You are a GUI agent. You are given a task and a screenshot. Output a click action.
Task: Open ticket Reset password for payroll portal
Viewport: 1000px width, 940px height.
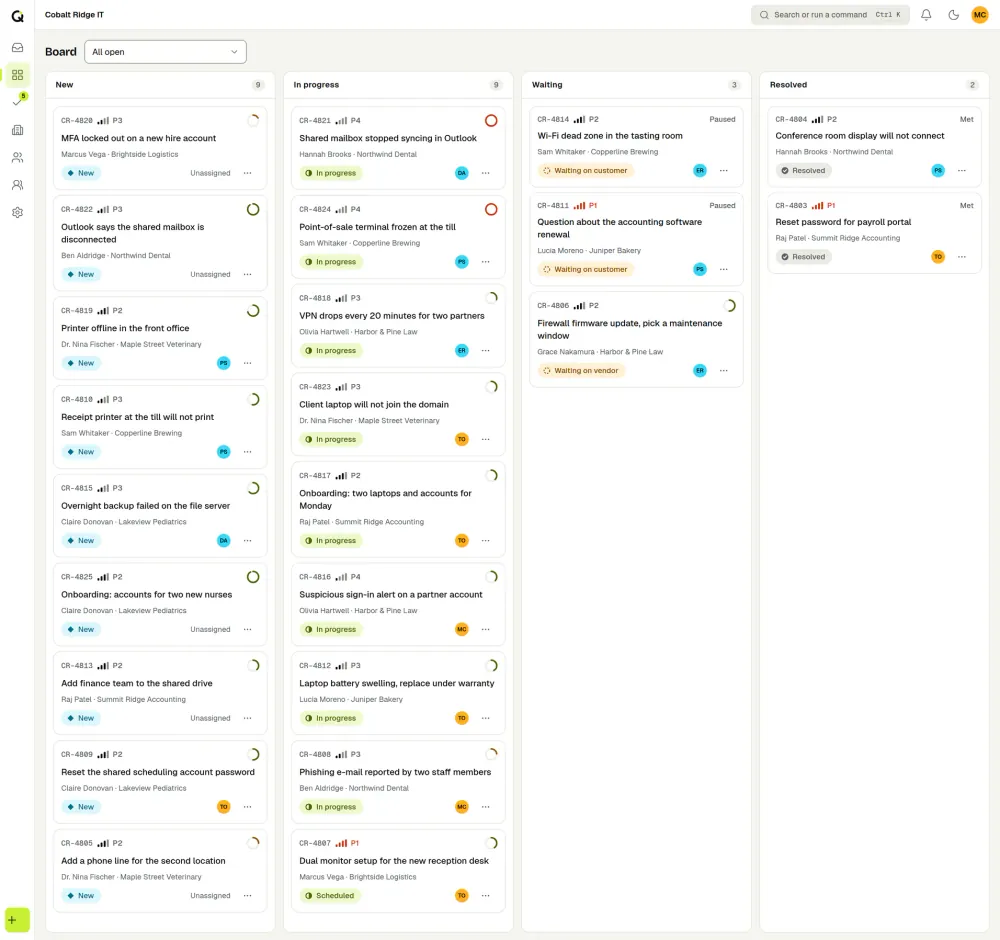[843, 222]
